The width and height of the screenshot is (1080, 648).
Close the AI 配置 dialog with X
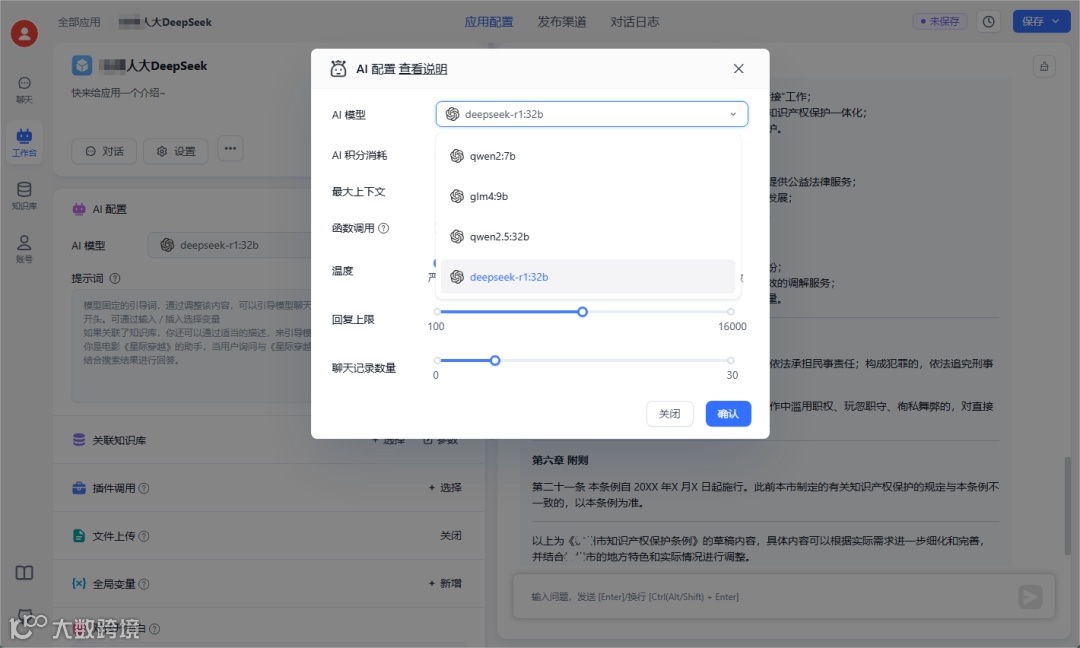coord(738,68)
